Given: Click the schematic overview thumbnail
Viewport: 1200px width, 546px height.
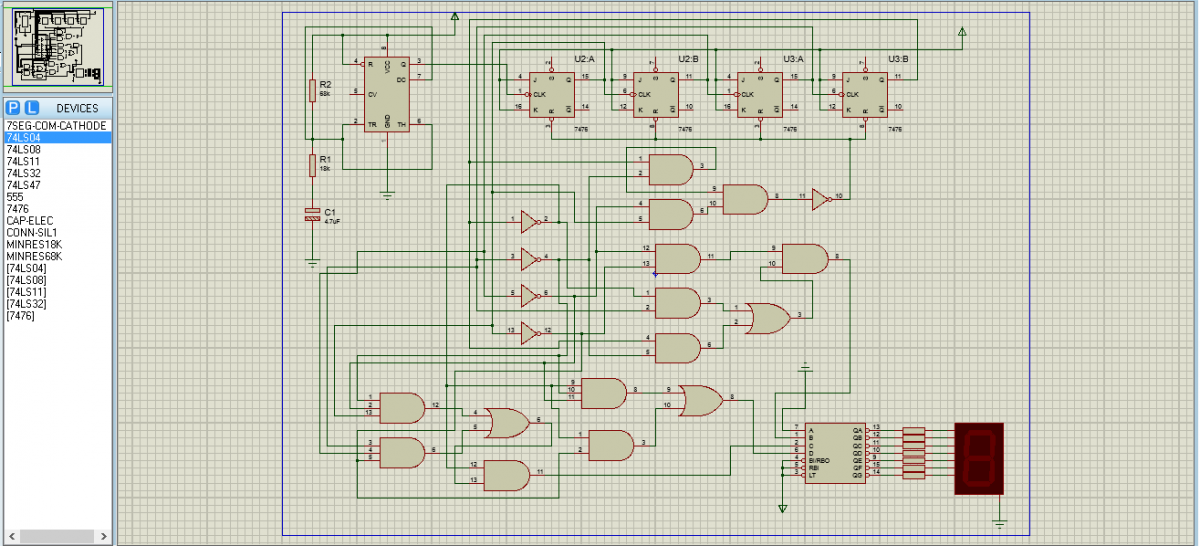Looking at the screenshot, I should 58,46.
